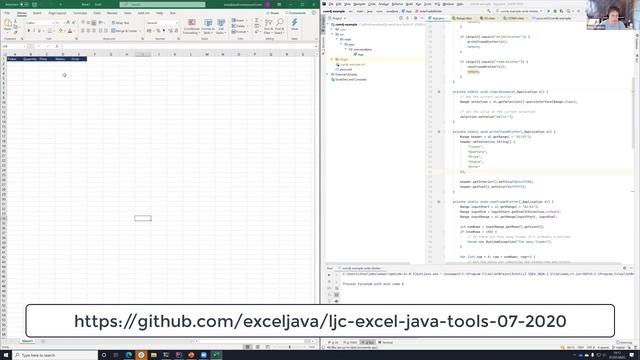Open the Run menu in IntelliJ menu bar
Viewport: 640px width, 360px height.
coord(418,4)
